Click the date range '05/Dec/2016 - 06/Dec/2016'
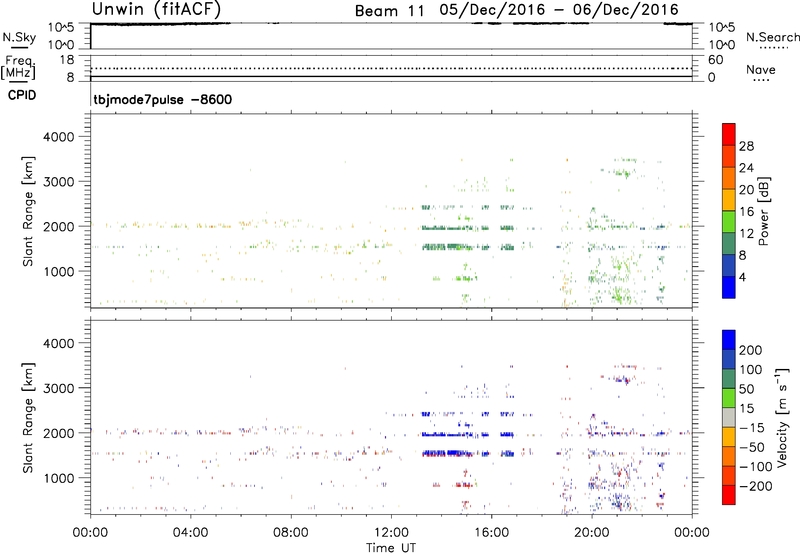Viewport: 800px width, 554px height. [559, 10]
